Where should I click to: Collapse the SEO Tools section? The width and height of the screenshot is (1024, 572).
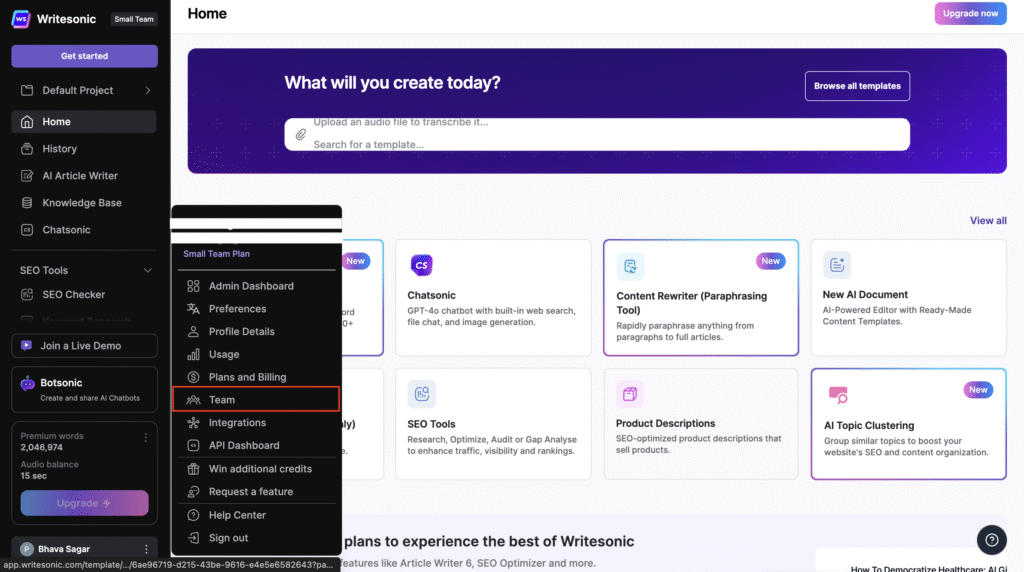click(148, 270)
